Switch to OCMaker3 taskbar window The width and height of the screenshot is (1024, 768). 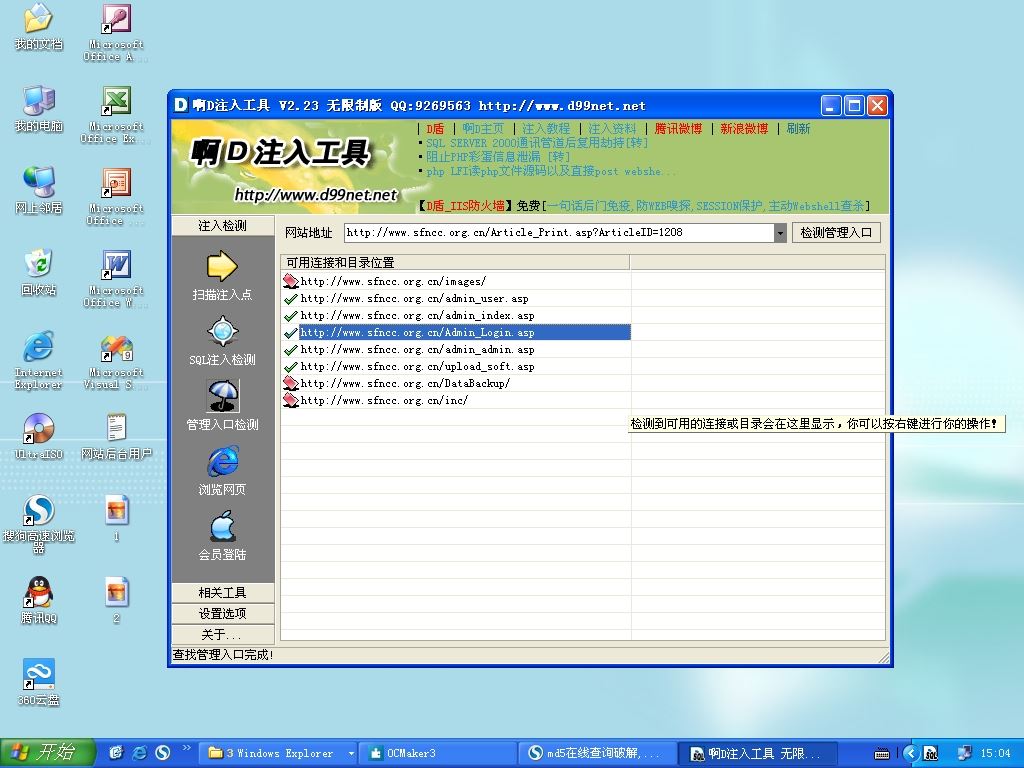coord(437,753)
